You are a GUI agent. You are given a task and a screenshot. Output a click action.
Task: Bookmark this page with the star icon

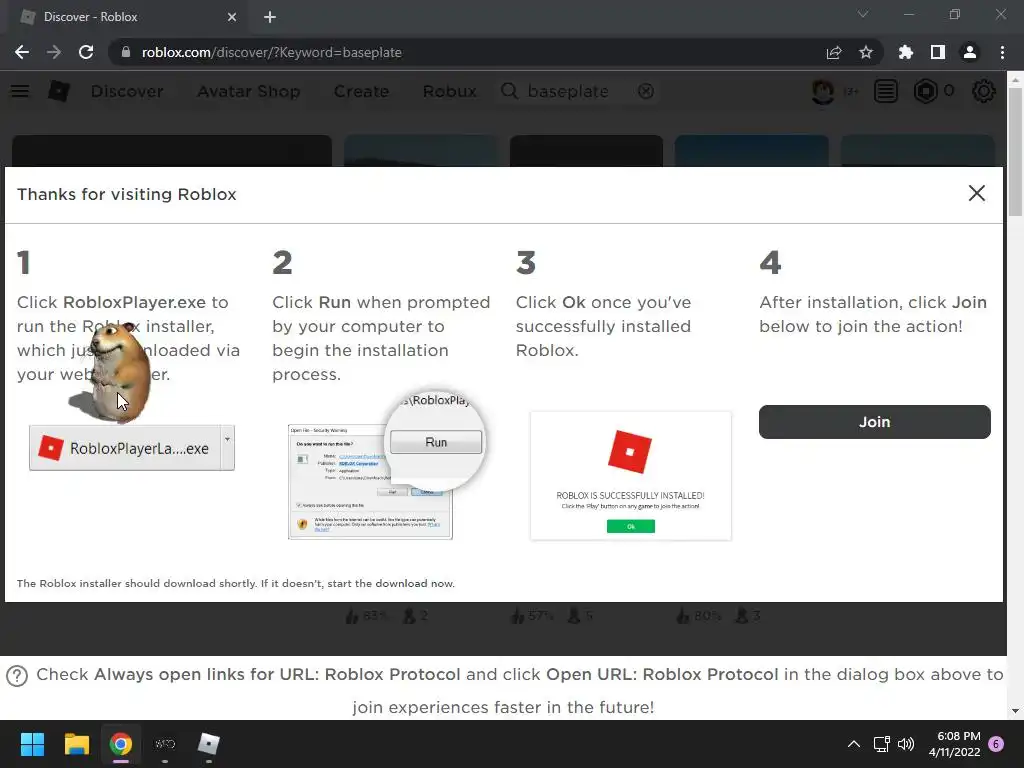click(866, 52)
